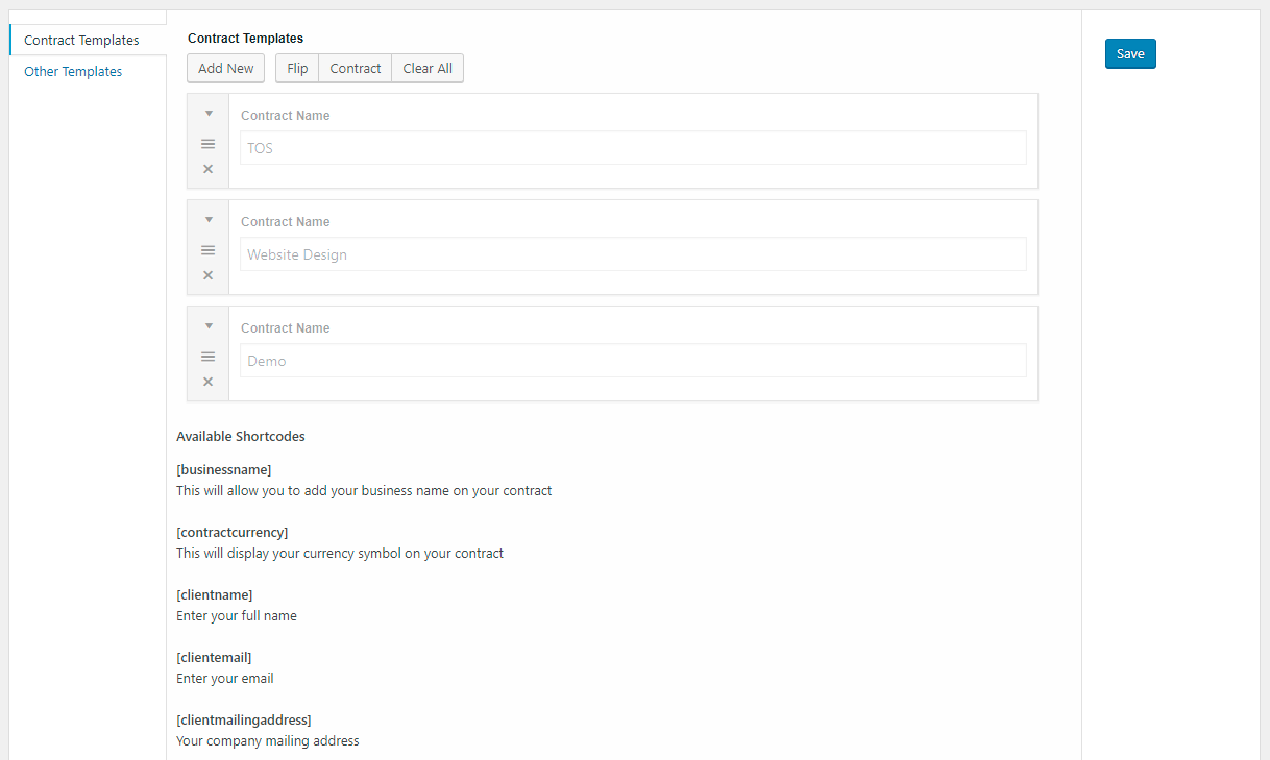This screenshot has width=1270, height=760.
Task: Click the Demo contract name field
Action: click(x=632, y=360)
